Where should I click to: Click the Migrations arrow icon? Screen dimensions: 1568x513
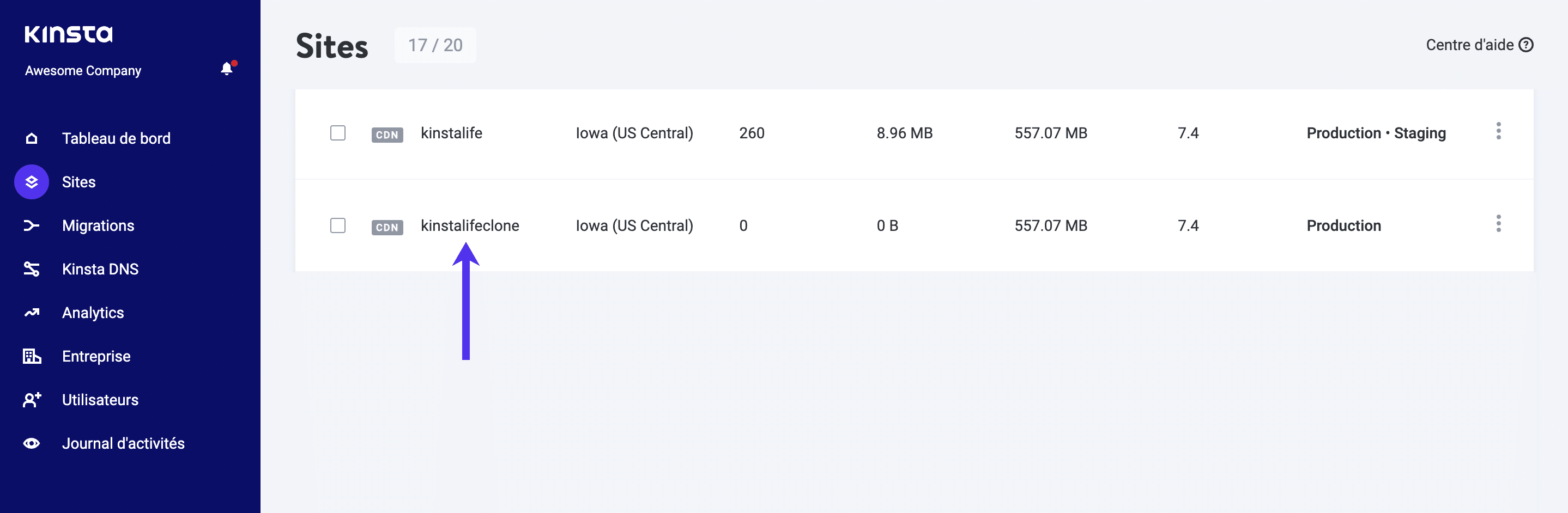click(32, 226)
